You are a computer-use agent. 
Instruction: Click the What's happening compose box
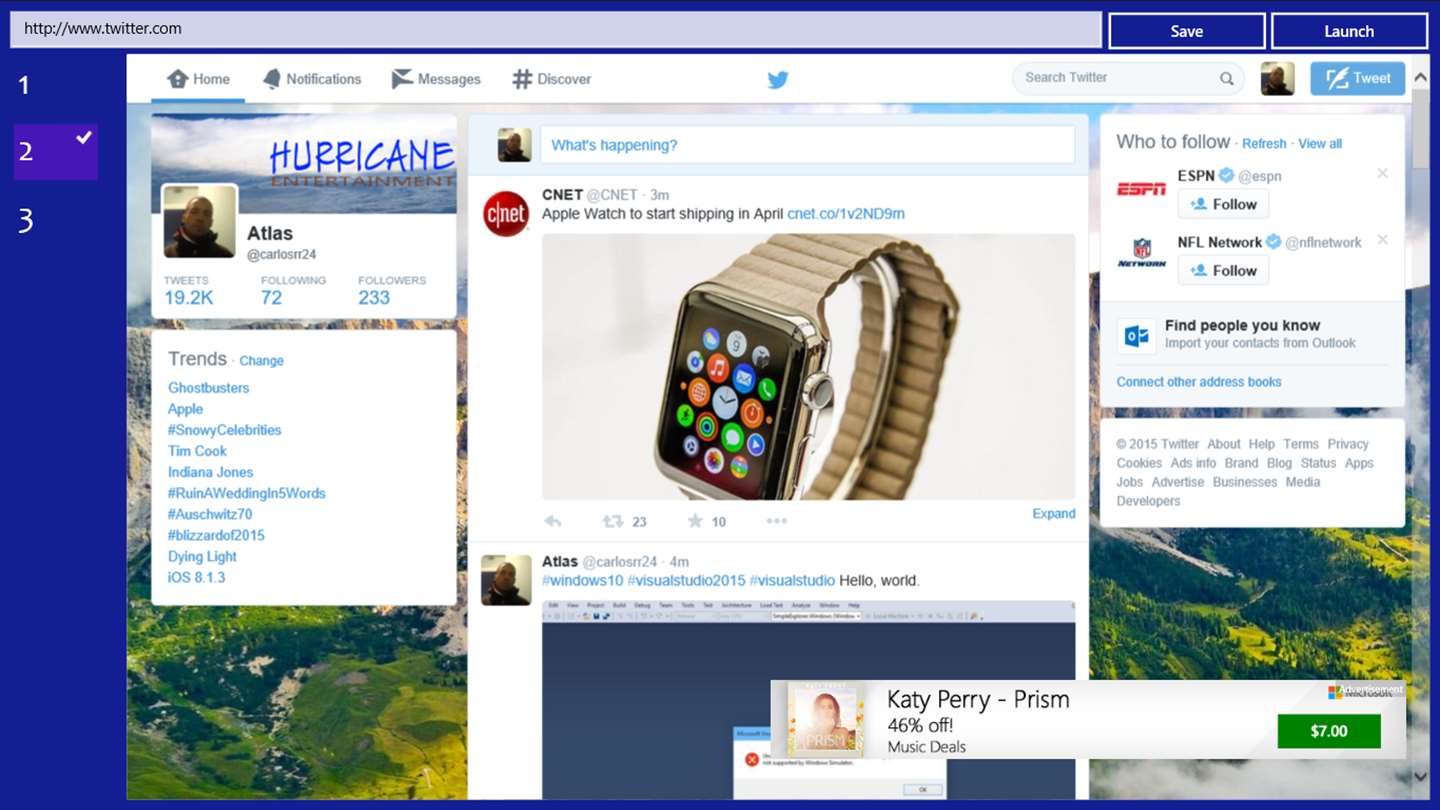[807, 145]
